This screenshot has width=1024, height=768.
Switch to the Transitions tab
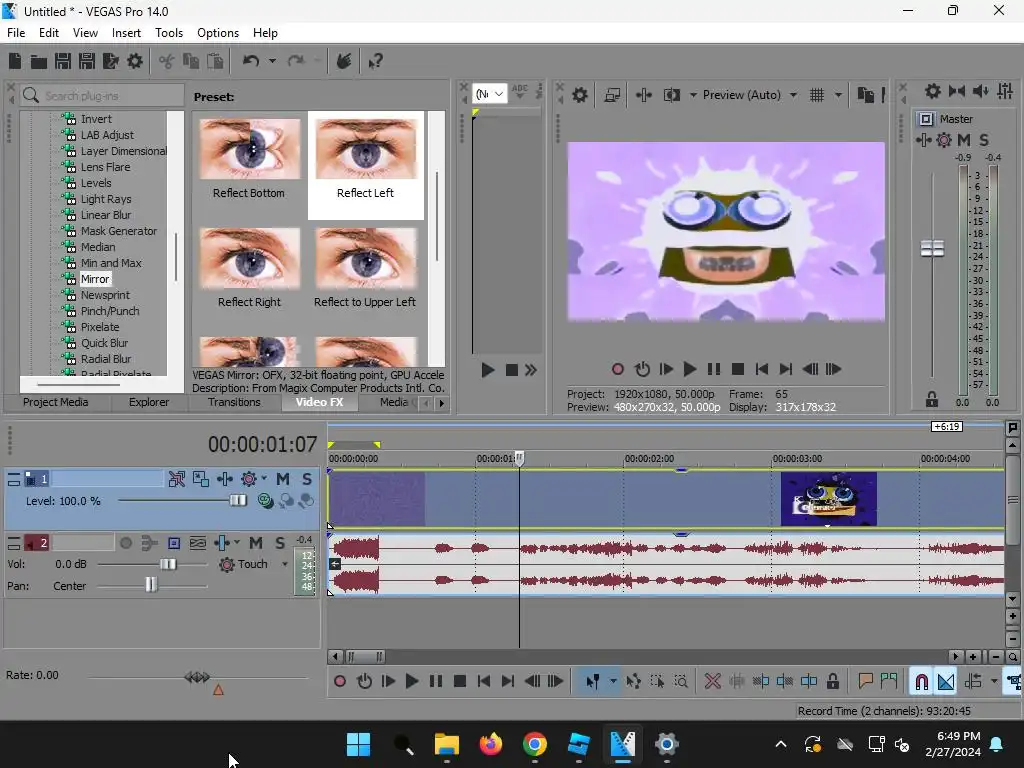[234, 402]
